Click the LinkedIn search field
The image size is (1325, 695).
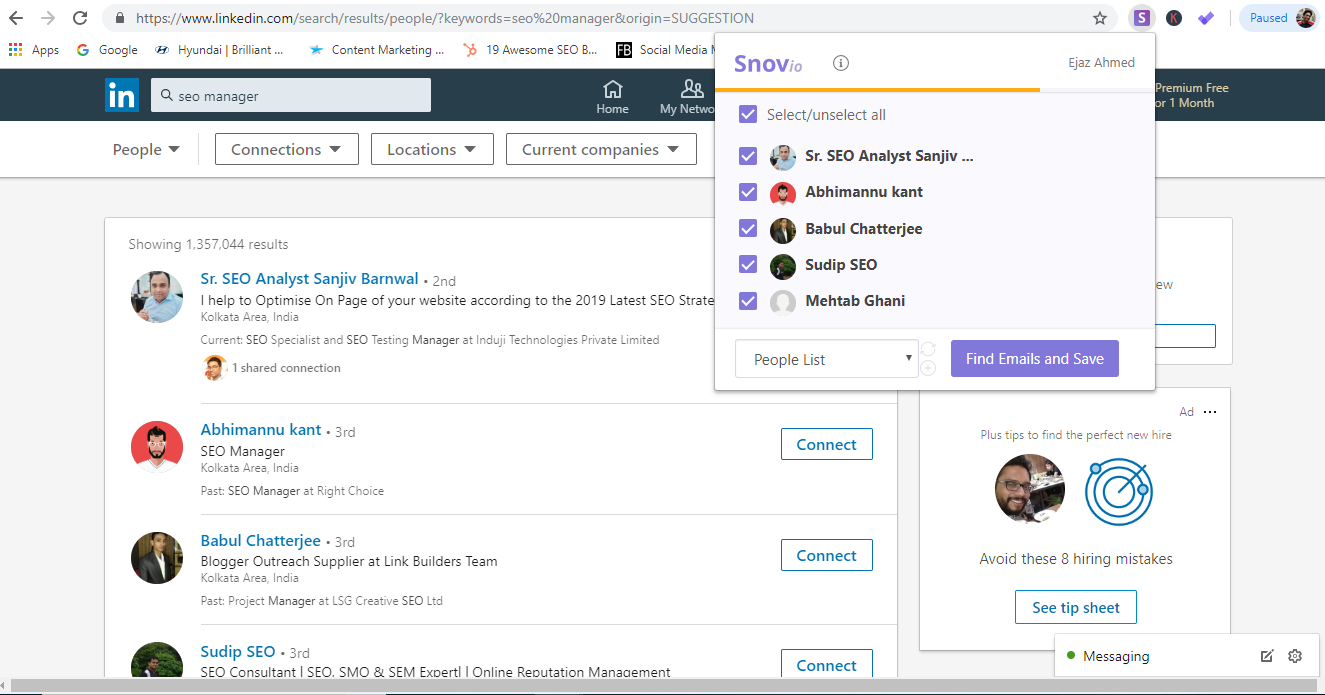pyautogui.click(x=291, y=95)
